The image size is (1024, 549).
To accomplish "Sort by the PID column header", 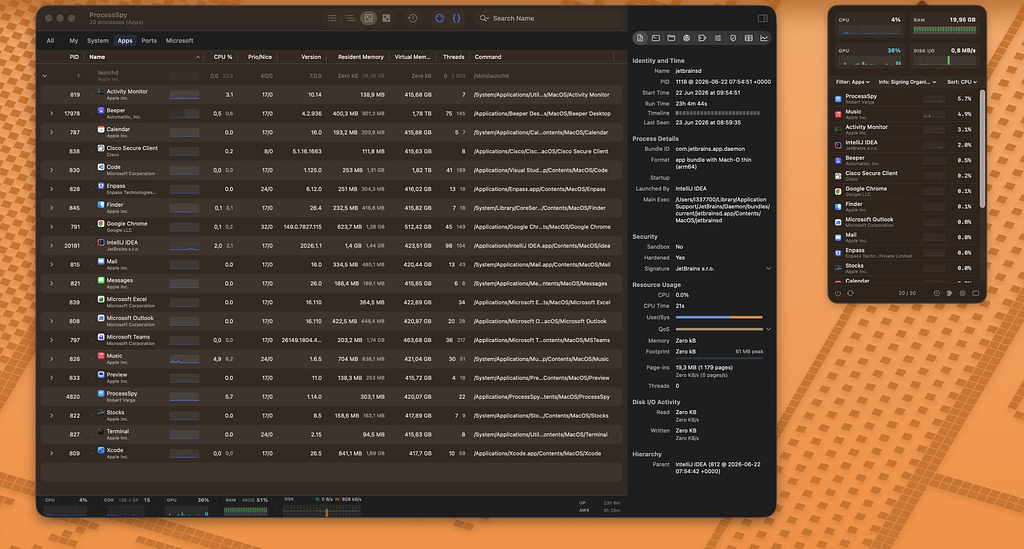I will tap(74, 57).
